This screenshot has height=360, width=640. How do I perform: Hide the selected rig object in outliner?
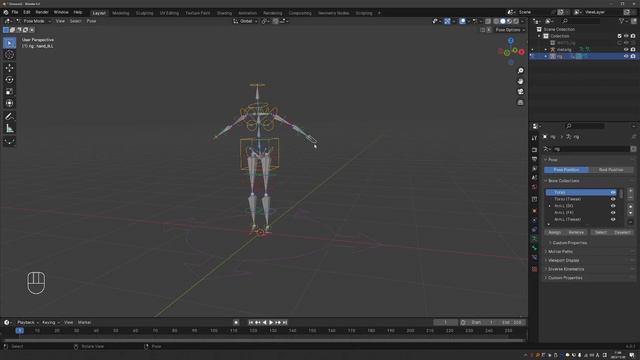626,56
